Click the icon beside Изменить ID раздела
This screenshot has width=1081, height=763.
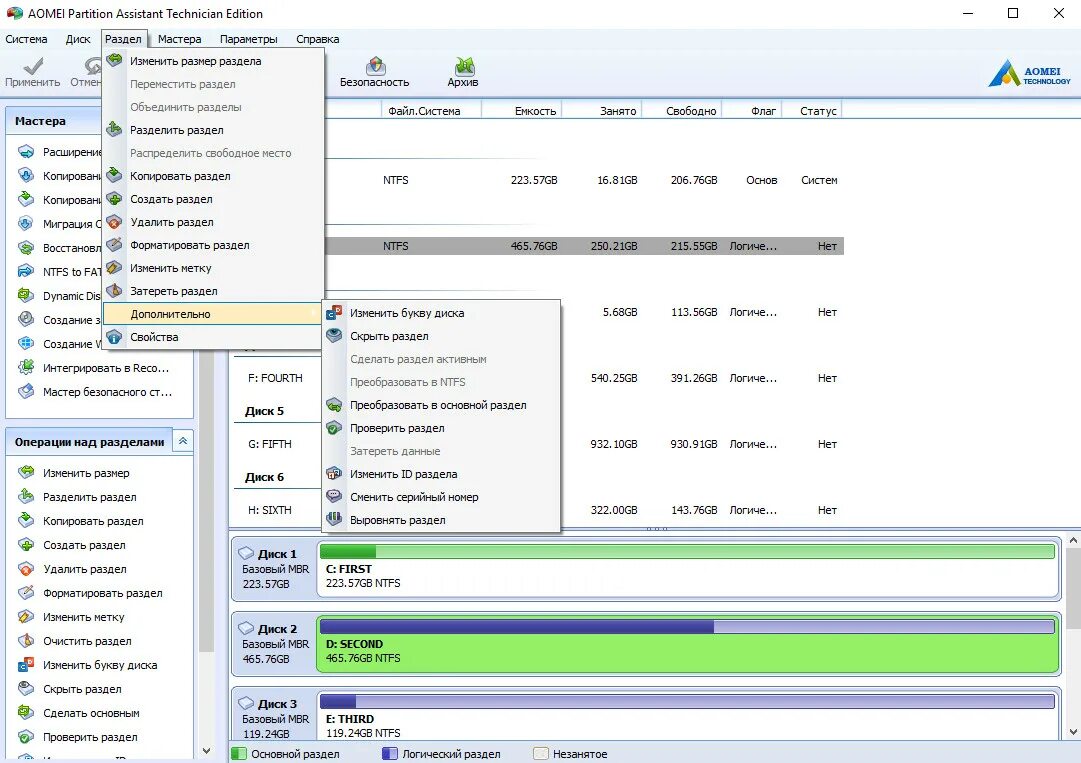pos(334,474)
